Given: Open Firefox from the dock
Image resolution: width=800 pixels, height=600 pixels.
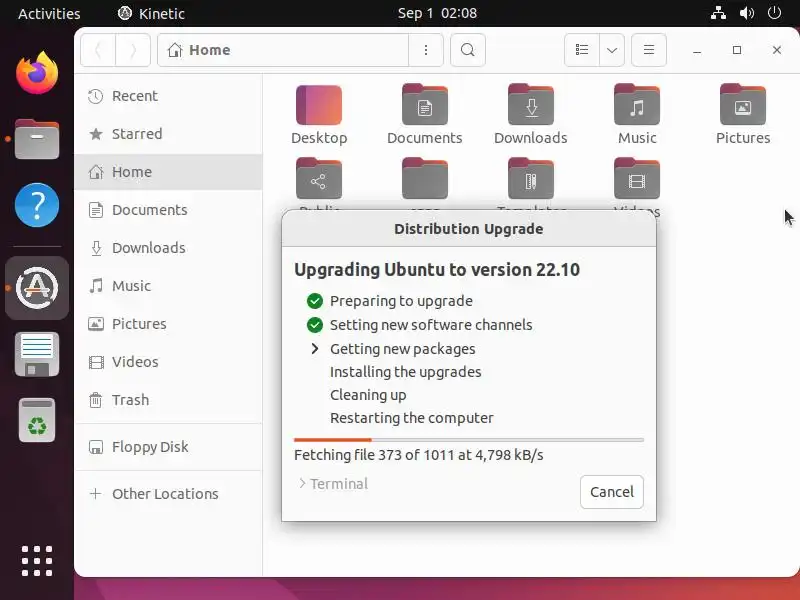Looking at the screenshot, I should click(37, 73).
